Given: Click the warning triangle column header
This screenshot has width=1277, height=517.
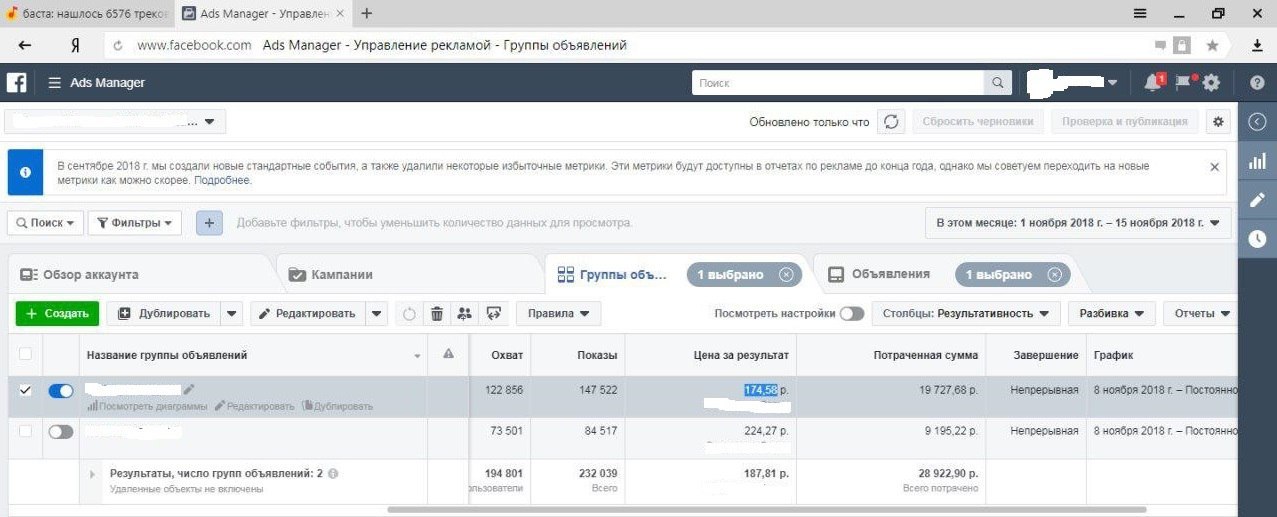Looking at the screenshot, I should point(448,354).
